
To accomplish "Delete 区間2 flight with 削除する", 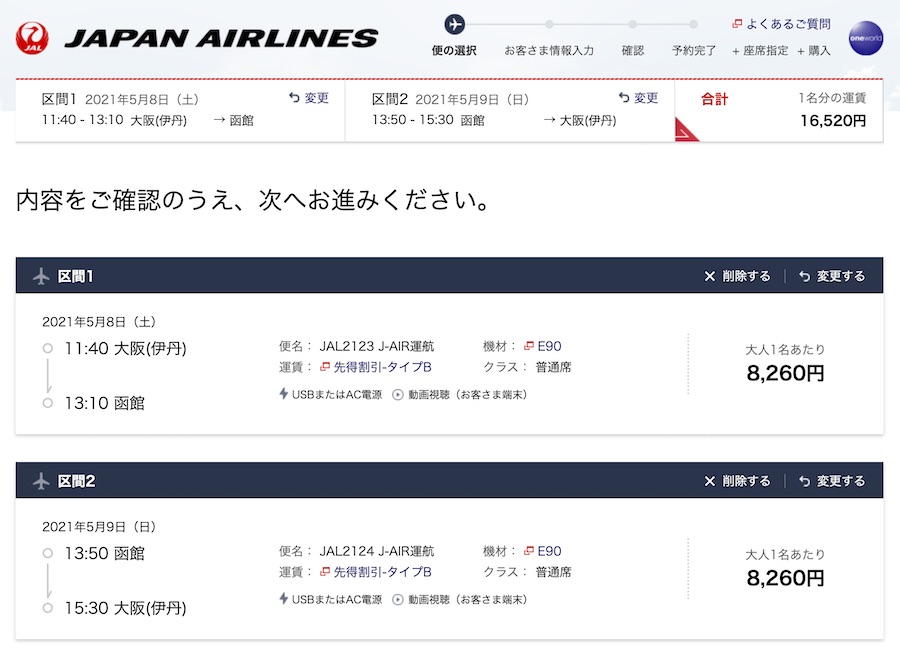I will [x=738, y=481].
